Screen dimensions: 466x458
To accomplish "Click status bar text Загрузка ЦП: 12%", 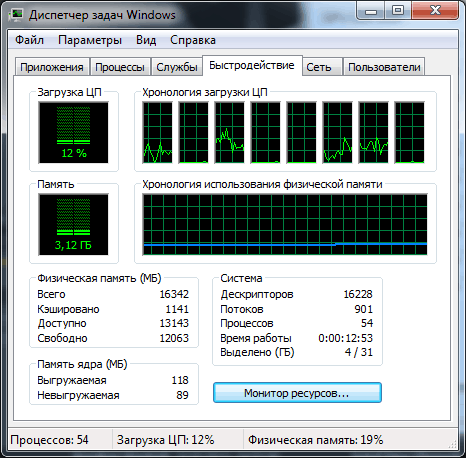I will (166, 440).
